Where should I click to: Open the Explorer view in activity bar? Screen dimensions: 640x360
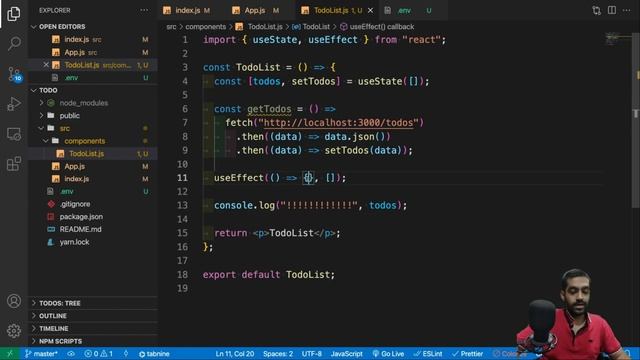14,13
